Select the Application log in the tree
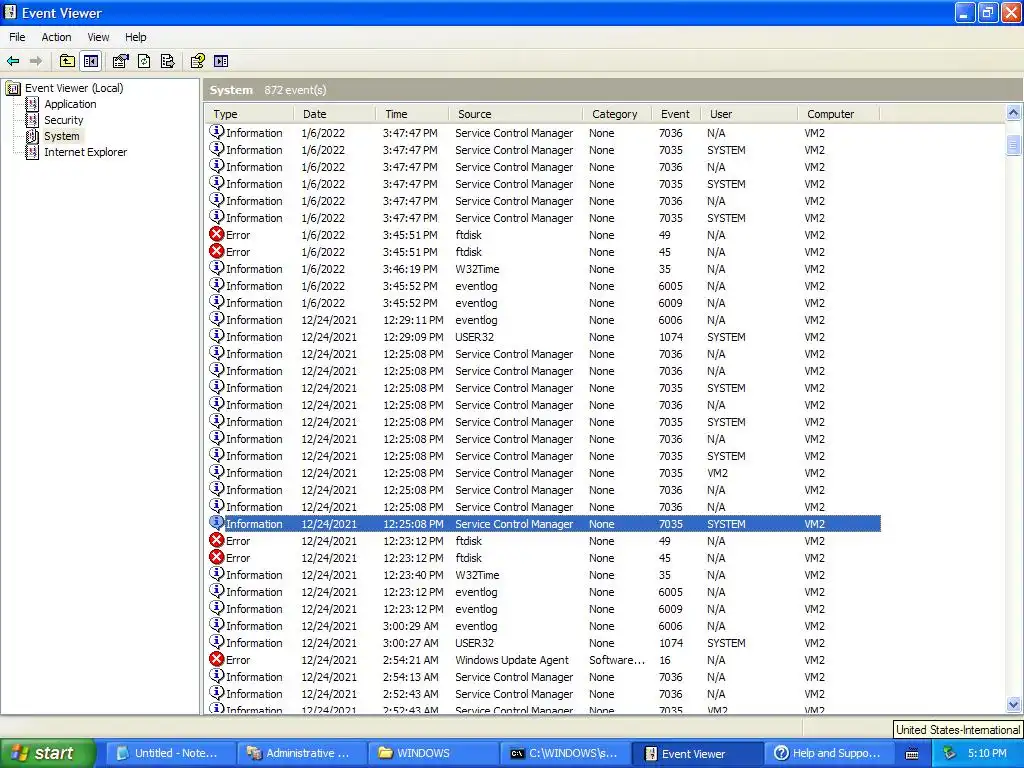 coord(70,104)
